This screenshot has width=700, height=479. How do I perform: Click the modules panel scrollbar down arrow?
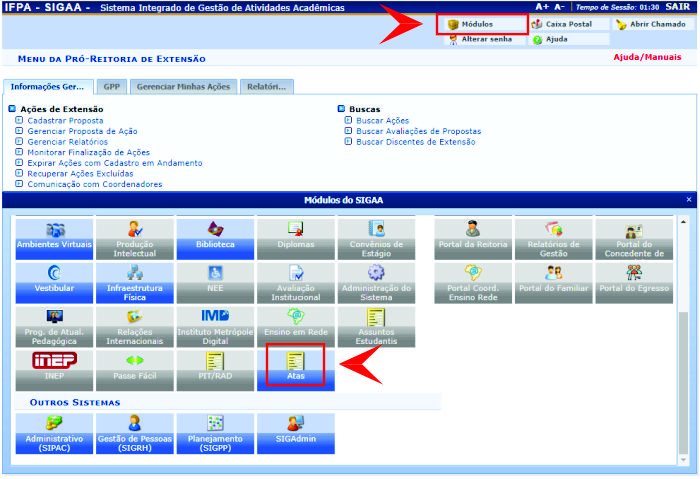point(683,460)
